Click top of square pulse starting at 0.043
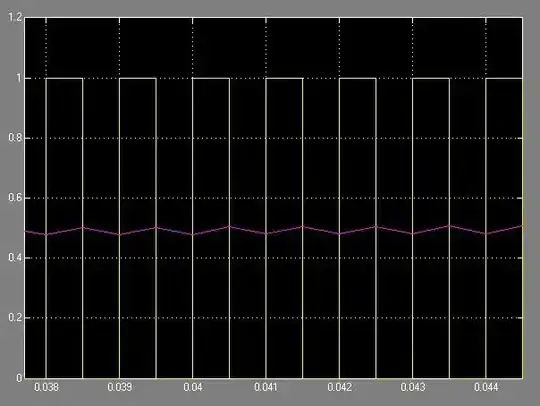Screen dimensions: 540x406 [x=431, y=79]
